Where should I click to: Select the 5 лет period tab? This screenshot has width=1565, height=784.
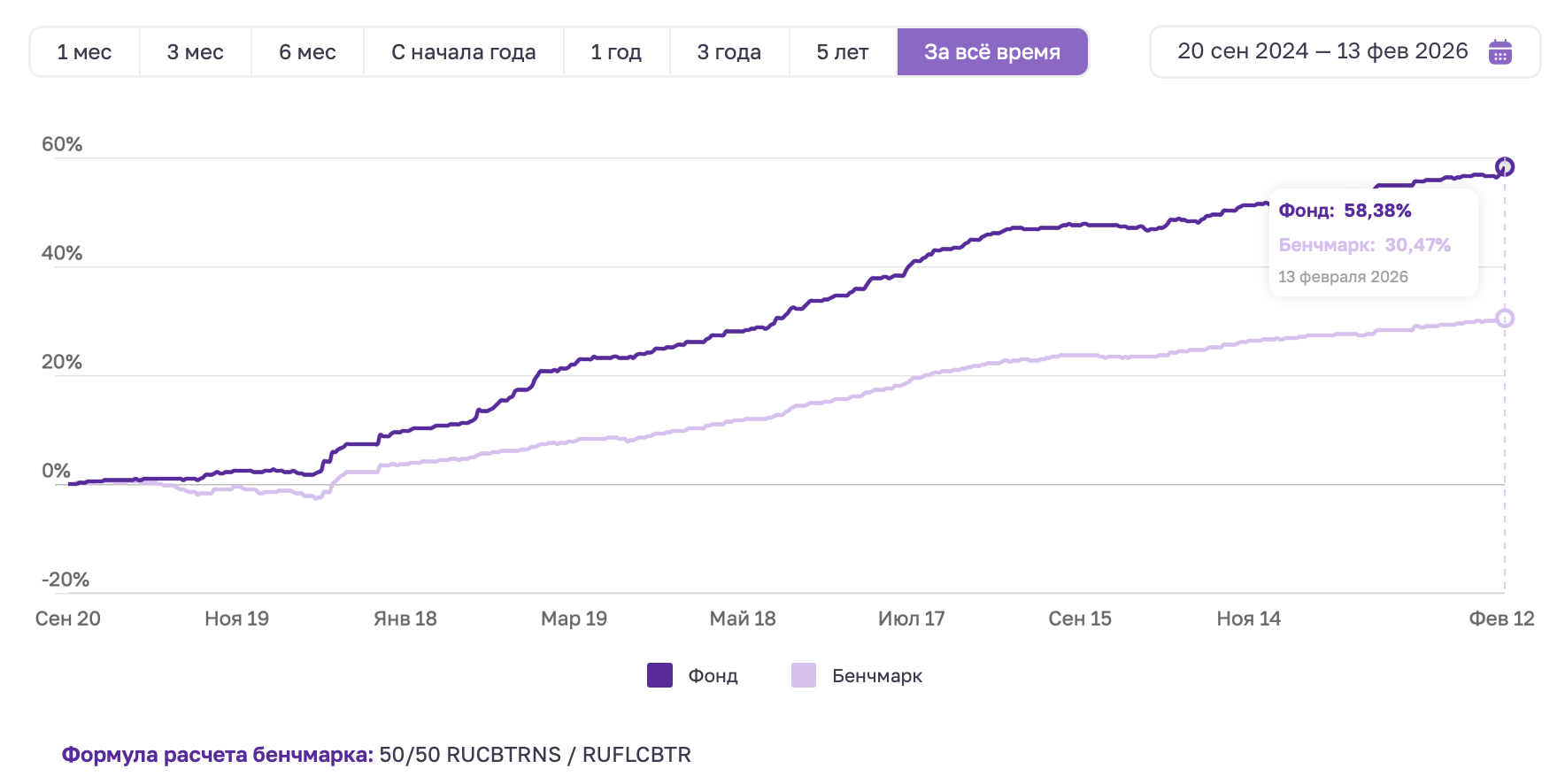[x=842, y=52]
